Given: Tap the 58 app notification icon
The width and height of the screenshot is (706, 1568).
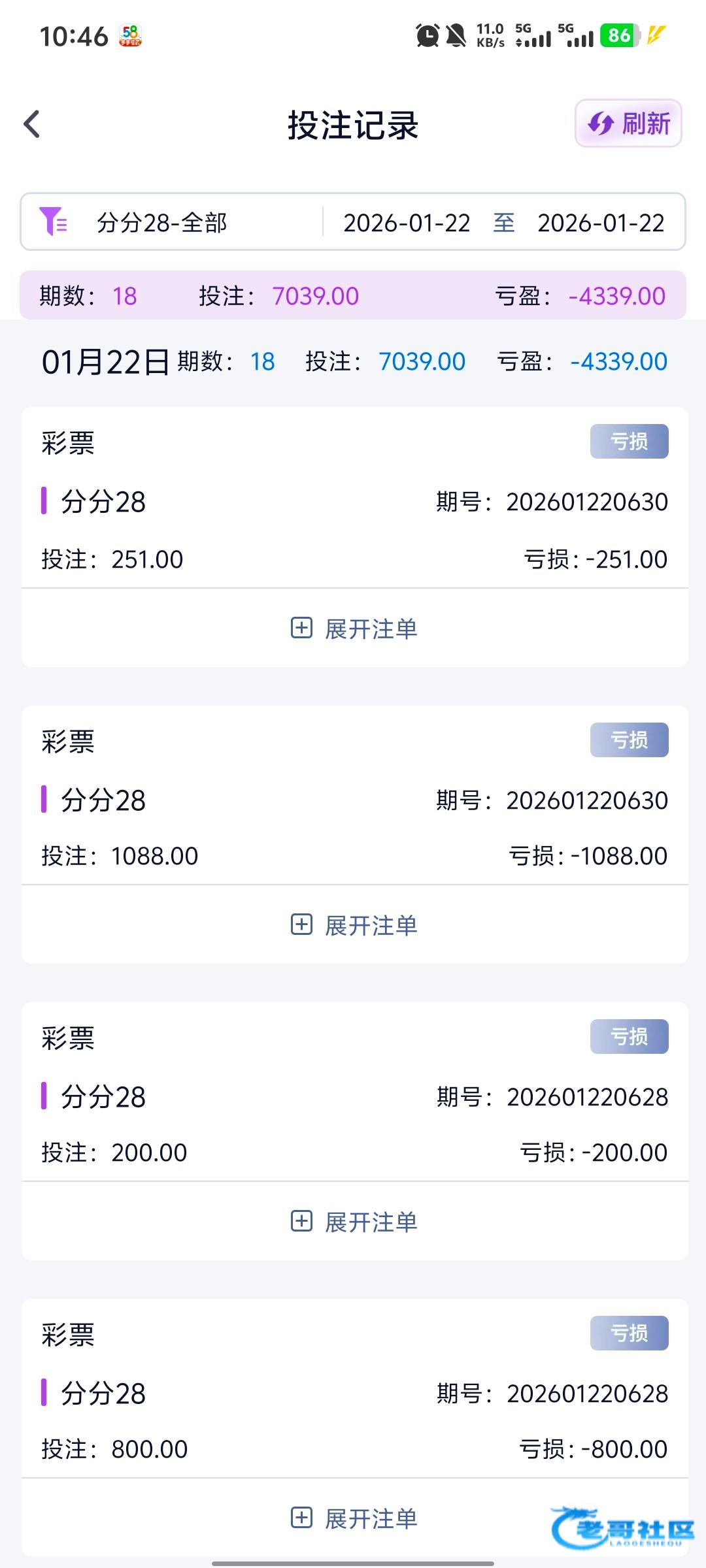Looking at the screenshot, I should 131,35.
